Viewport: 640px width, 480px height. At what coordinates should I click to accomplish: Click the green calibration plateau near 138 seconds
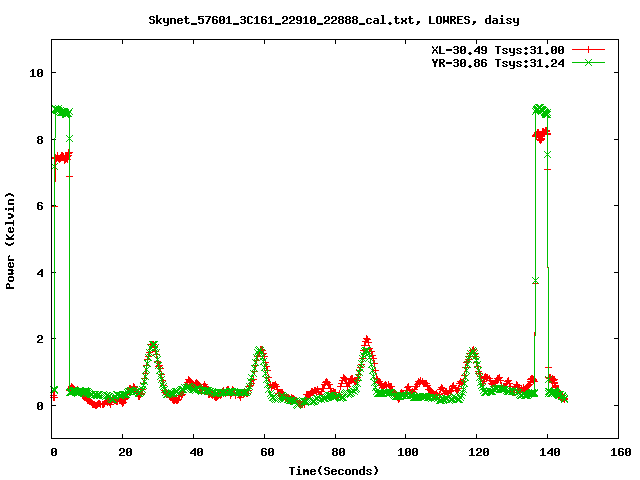pos(542,111)
